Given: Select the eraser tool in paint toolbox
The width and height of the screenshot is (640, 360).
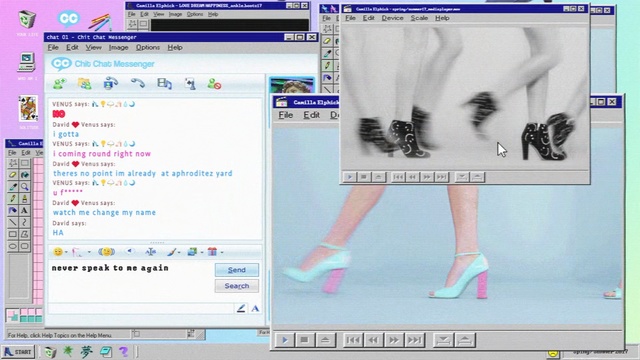Looking at the screenshot, I should 13,175.
